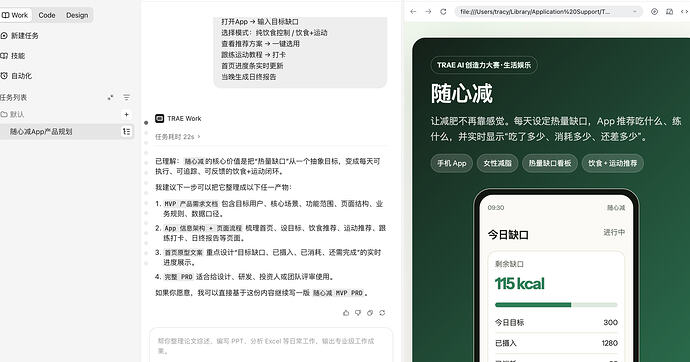Image resolution: width=690 pixels, height=362 pixels.
Task: Copy the response with the copy icon
Action: [x=370, y=313]
